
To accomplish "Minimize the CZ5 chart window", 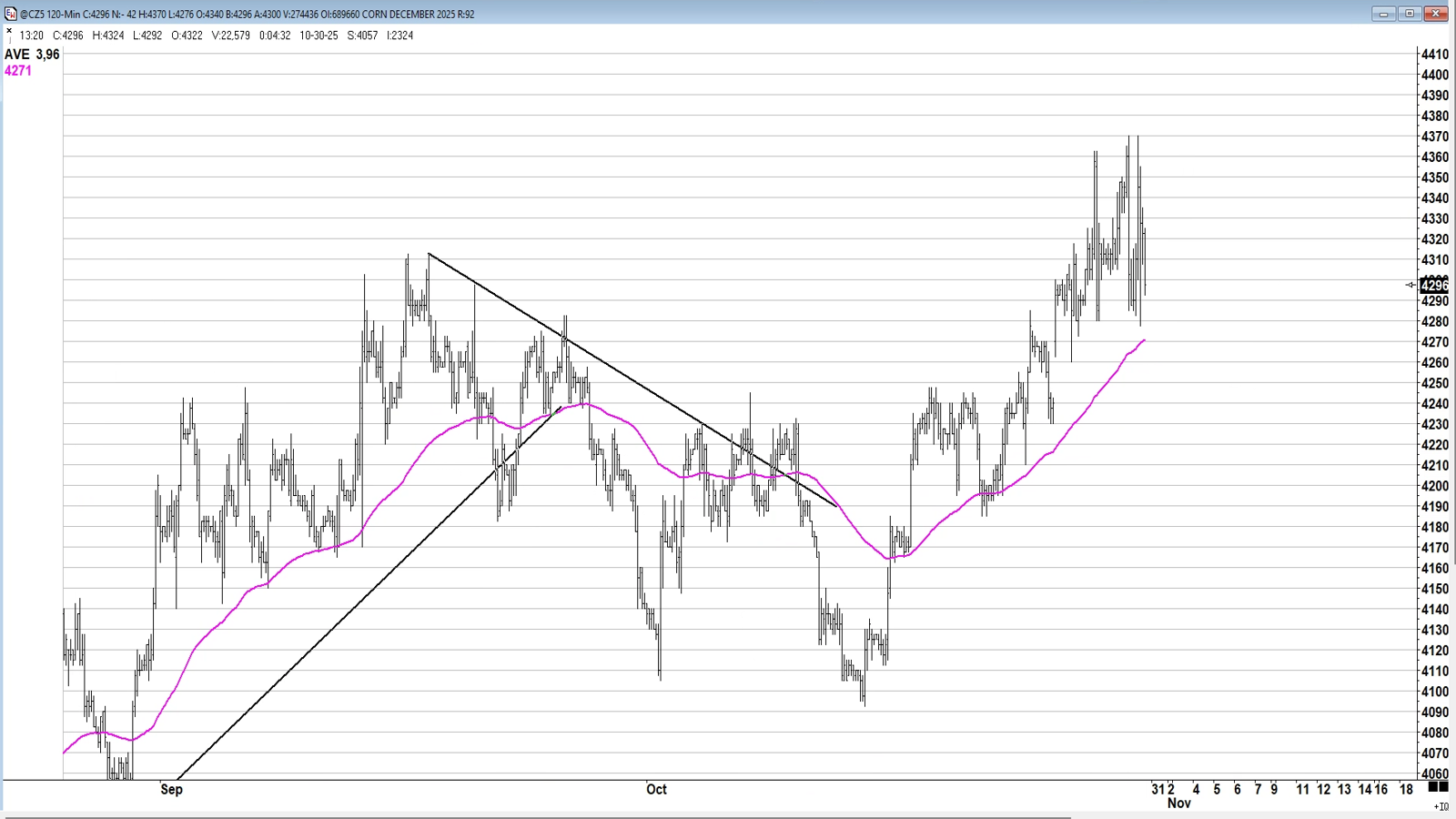I will click(1383, 14).
